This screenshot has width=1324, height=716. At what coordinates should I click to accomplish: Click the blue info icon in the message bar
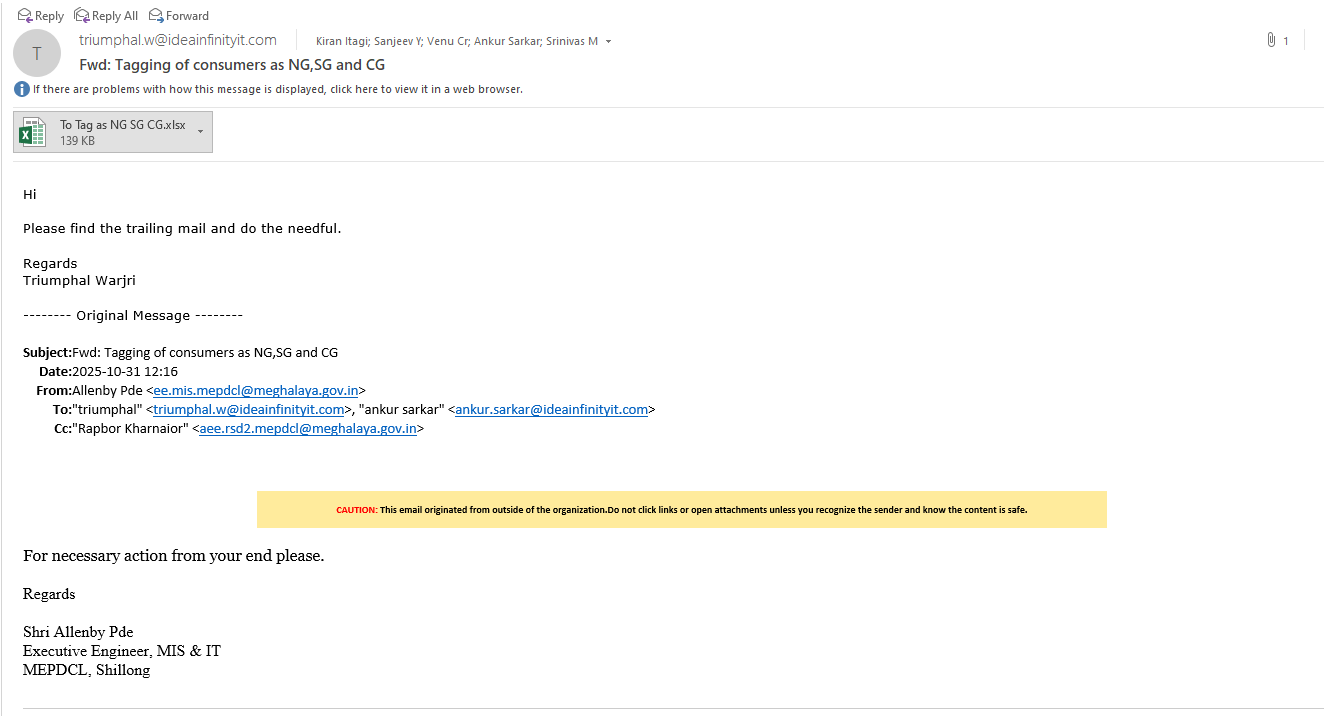click(x=22, y=89)
